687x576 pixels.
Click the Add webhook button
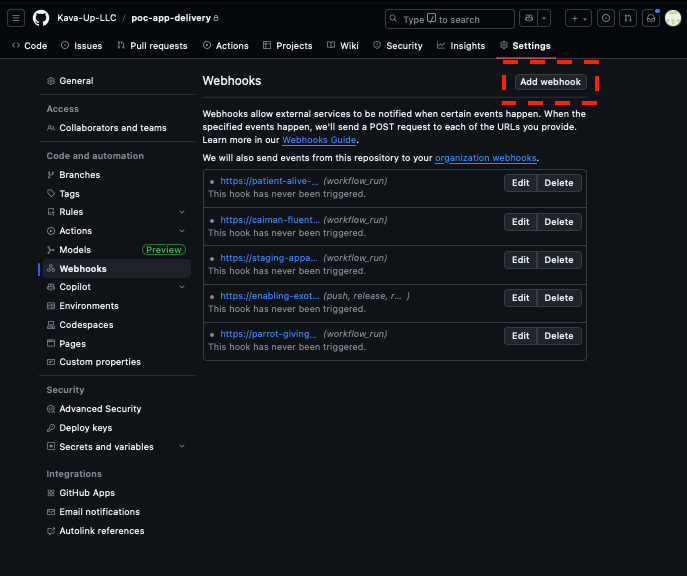tap(550, 82)
